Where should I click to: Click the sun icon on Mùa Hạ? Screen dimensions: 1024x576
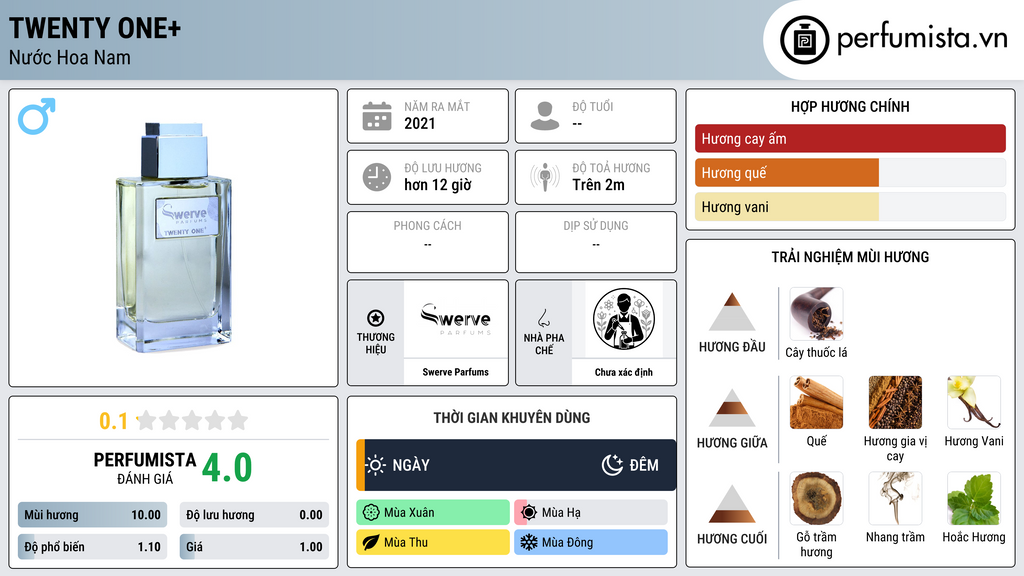click(x=529, y=513)
